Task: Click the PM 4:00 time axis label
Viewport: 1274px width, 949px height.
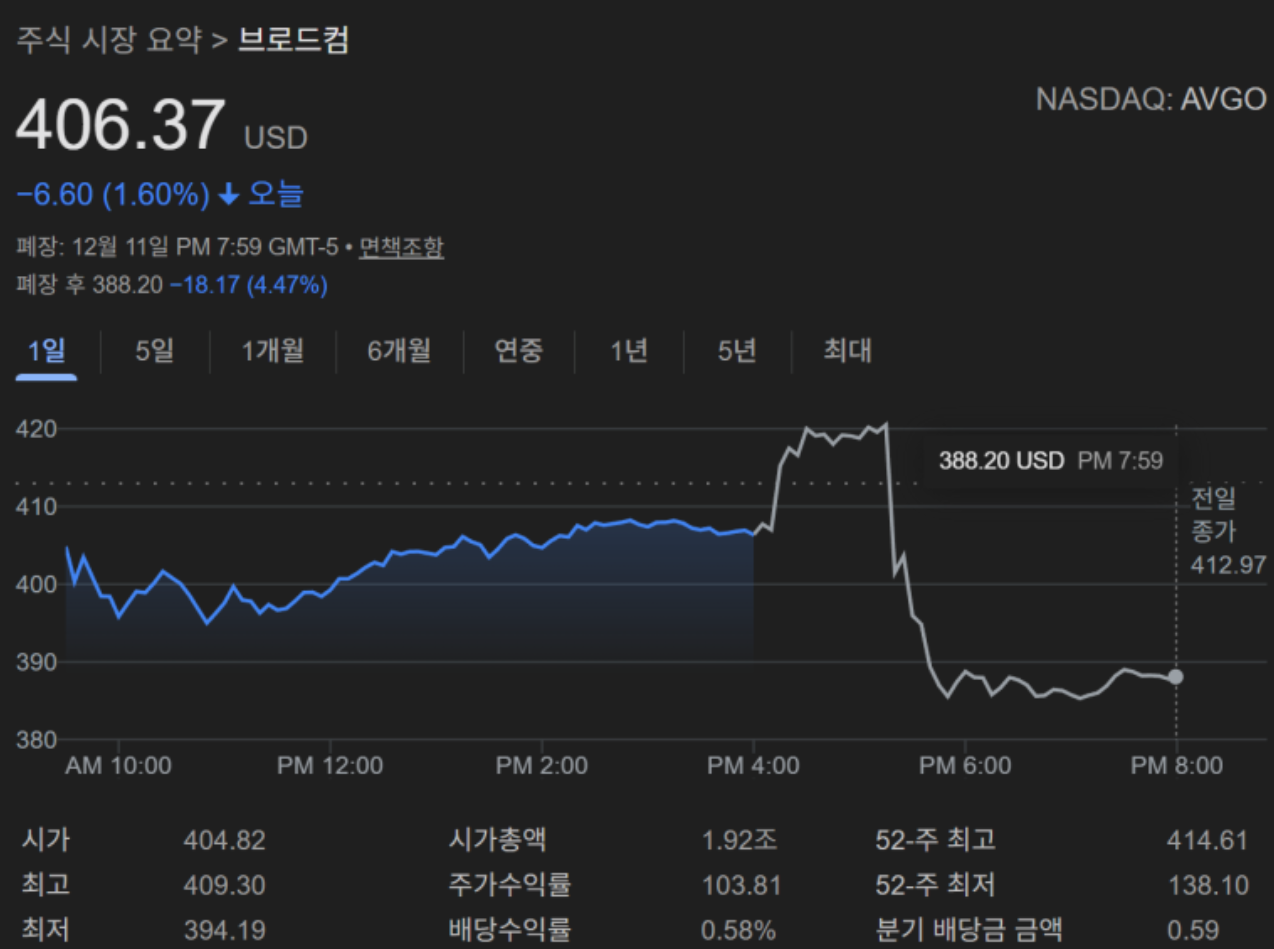Action: 753,766
